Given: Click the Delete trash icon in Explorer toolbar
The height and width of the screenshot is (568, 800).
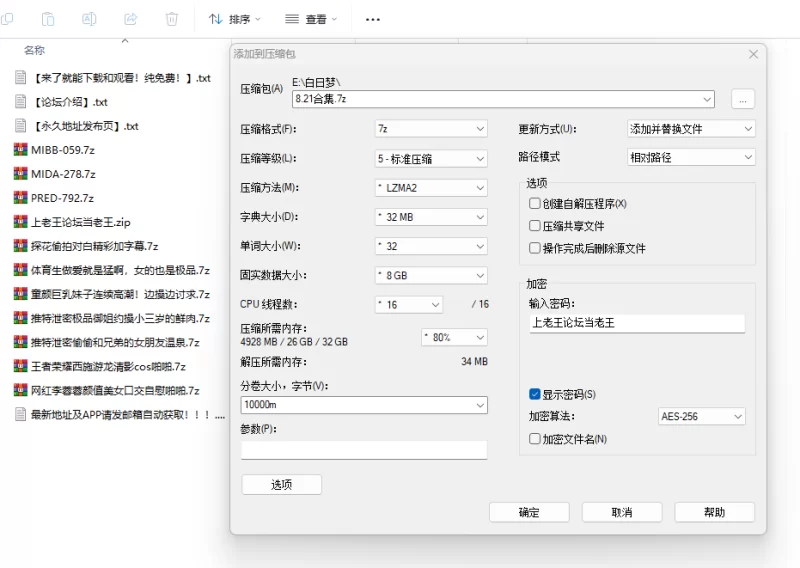Looking at the screenshot, I should [x=172, y=19].
